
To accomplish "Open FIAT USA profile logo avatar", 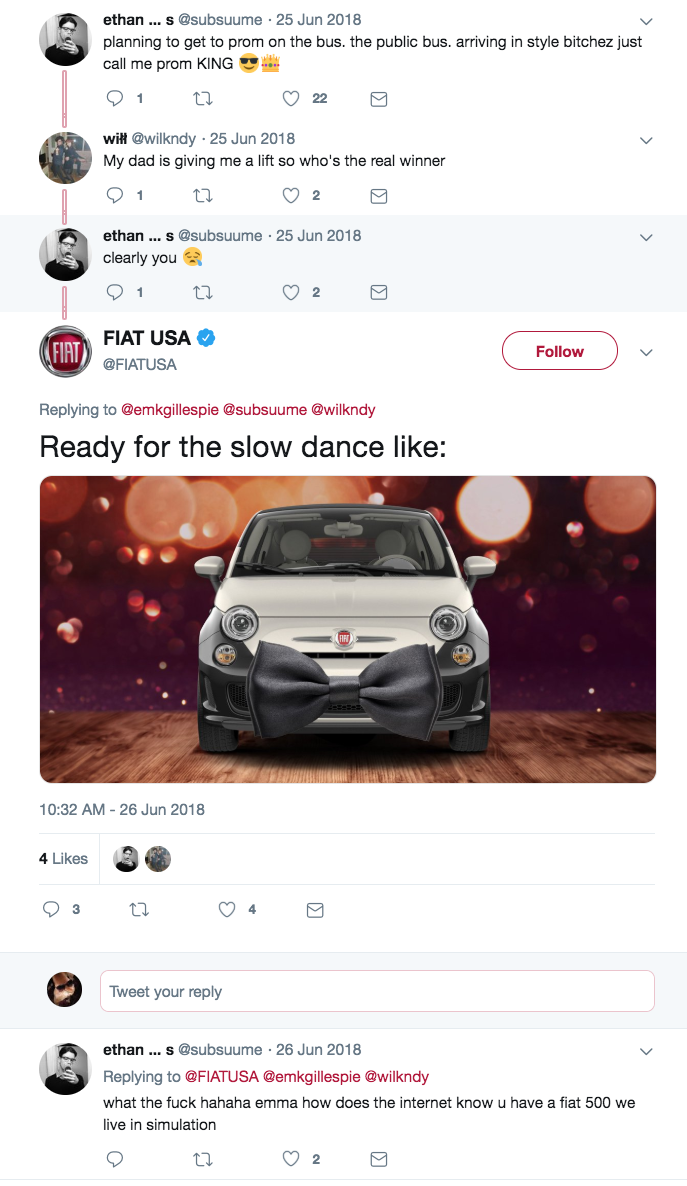I will 66,351.
